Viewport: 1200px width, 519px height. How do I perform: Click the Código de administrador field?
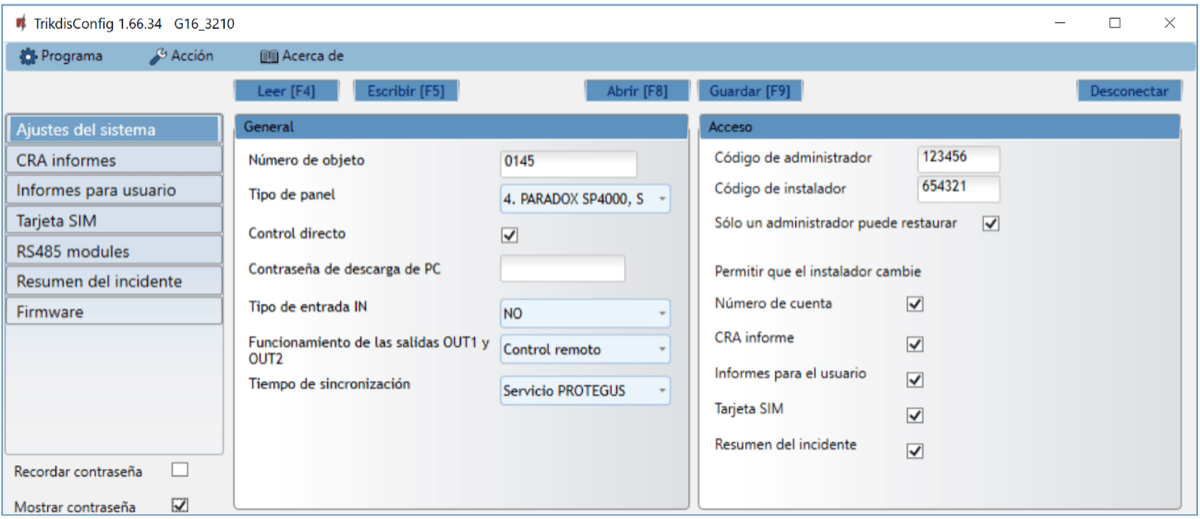(957, 158)
